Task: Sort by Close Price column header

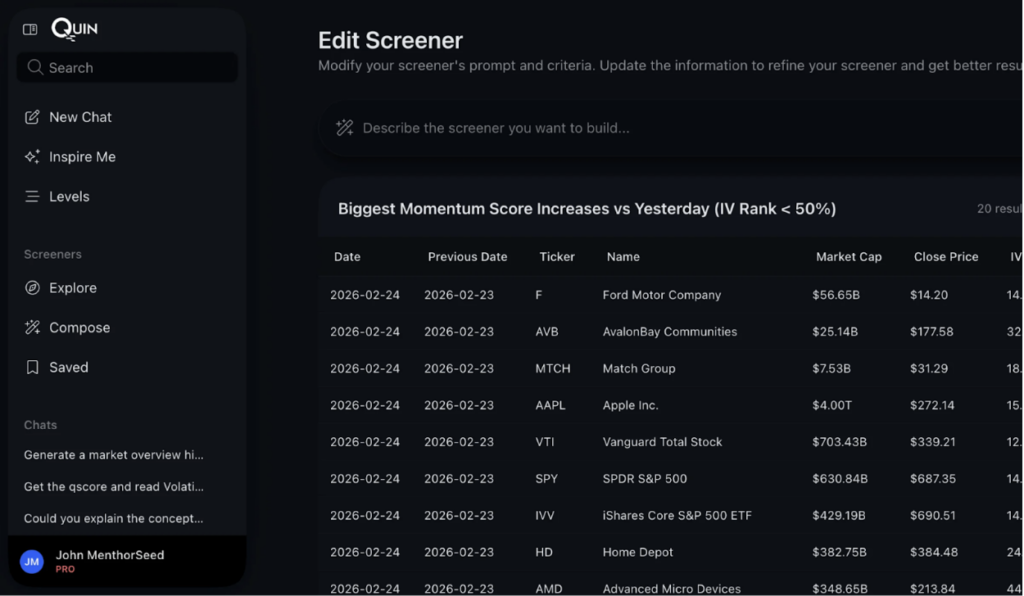Action: (x=946, y=257)
